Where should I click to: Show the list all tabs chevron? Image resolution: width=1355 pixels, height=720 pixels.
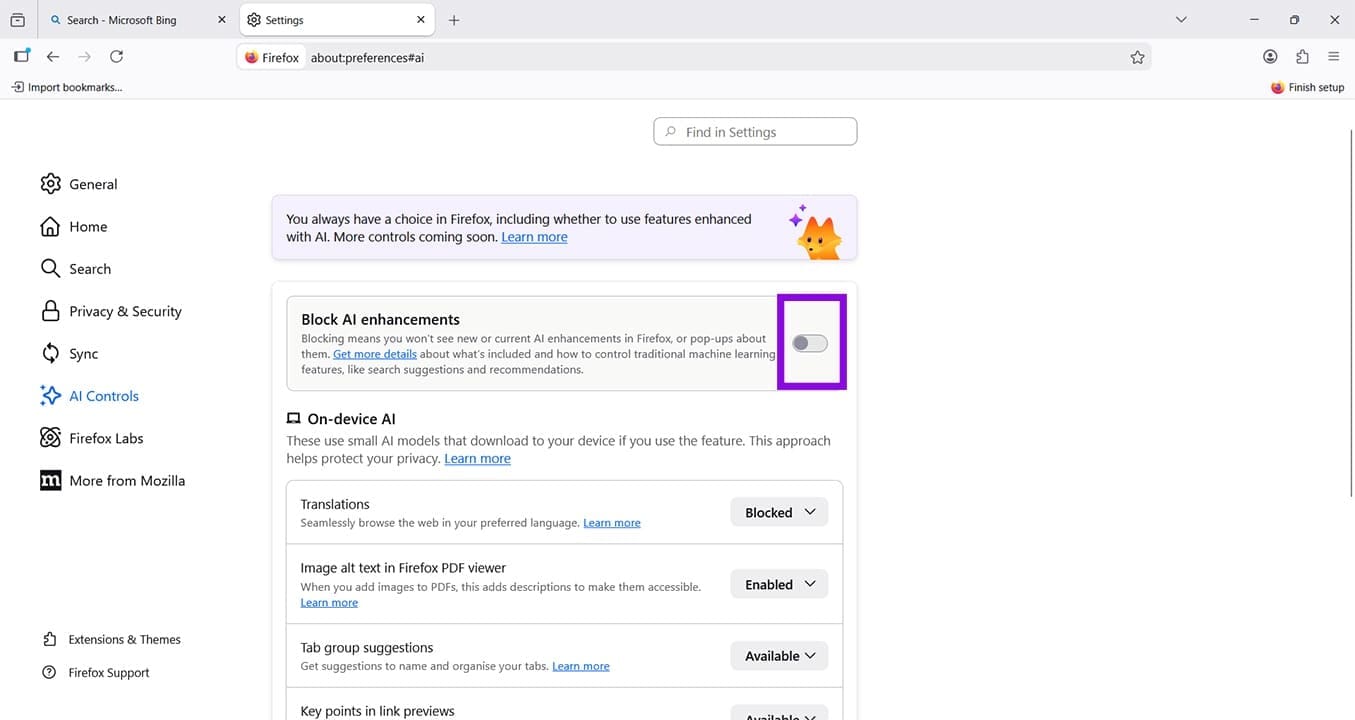click(x=1181, y=20)
